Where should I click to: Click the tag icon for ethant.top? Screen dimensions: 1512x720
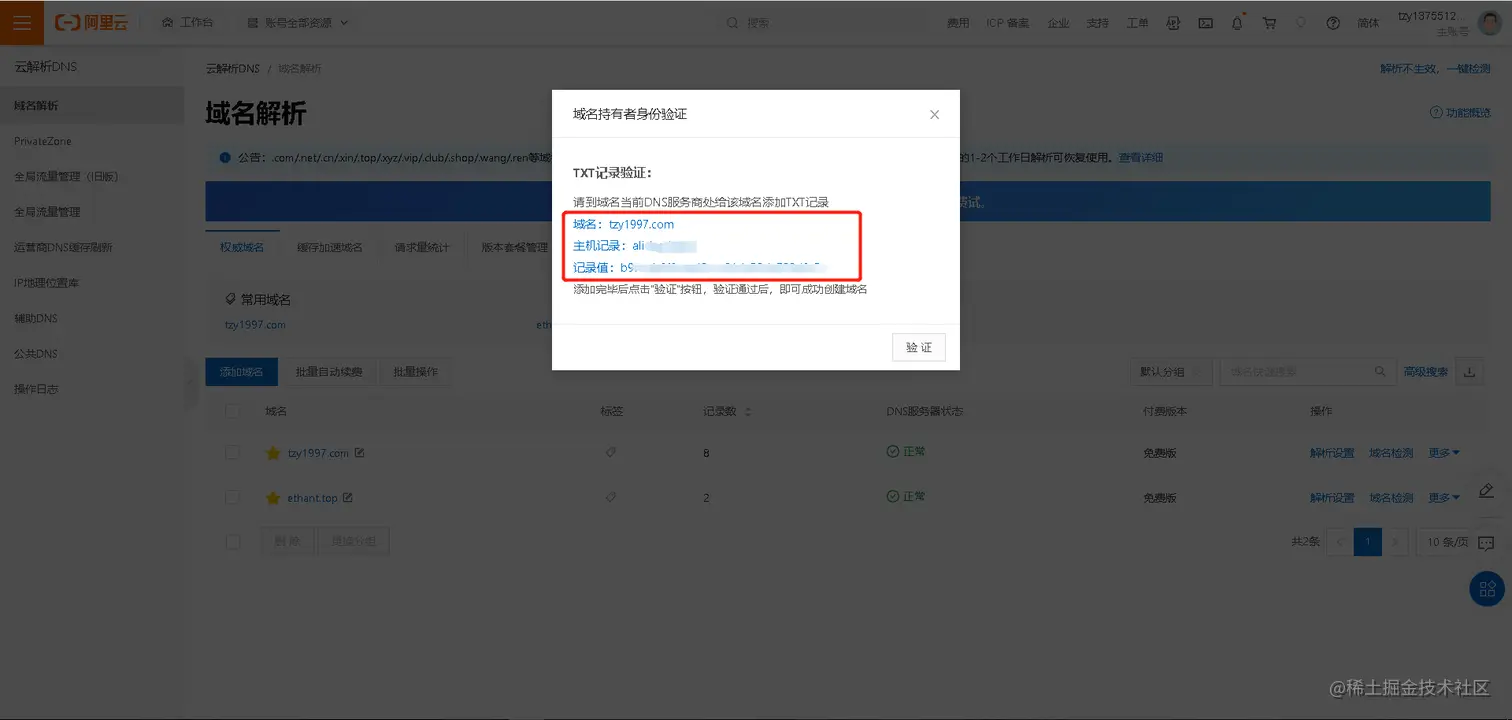click(x=611, y=497)
